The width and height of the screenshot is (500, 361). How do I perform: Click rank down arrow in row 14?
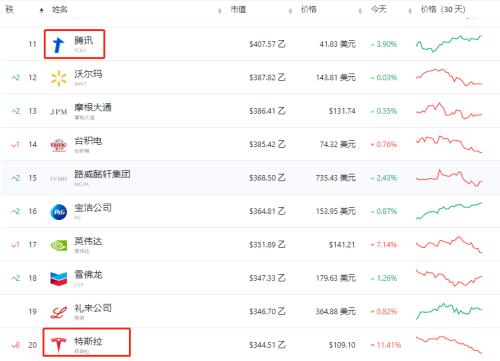click(x=15, y=144)
